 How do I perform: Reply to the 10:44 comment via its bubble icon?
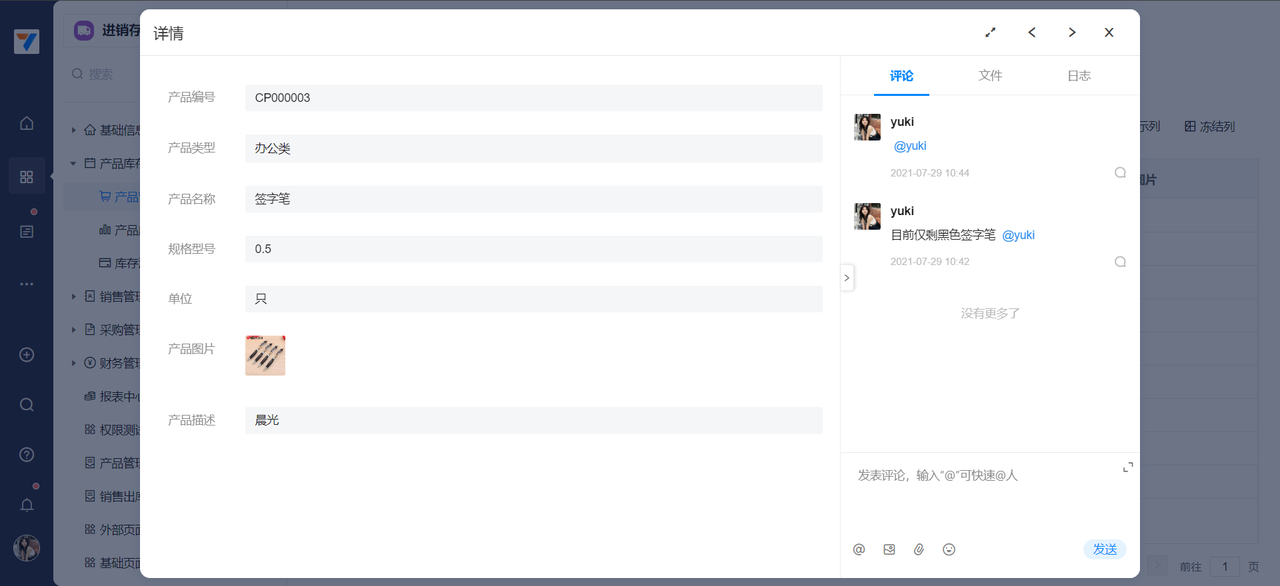pyautogui.click(x=1120, y=172)
